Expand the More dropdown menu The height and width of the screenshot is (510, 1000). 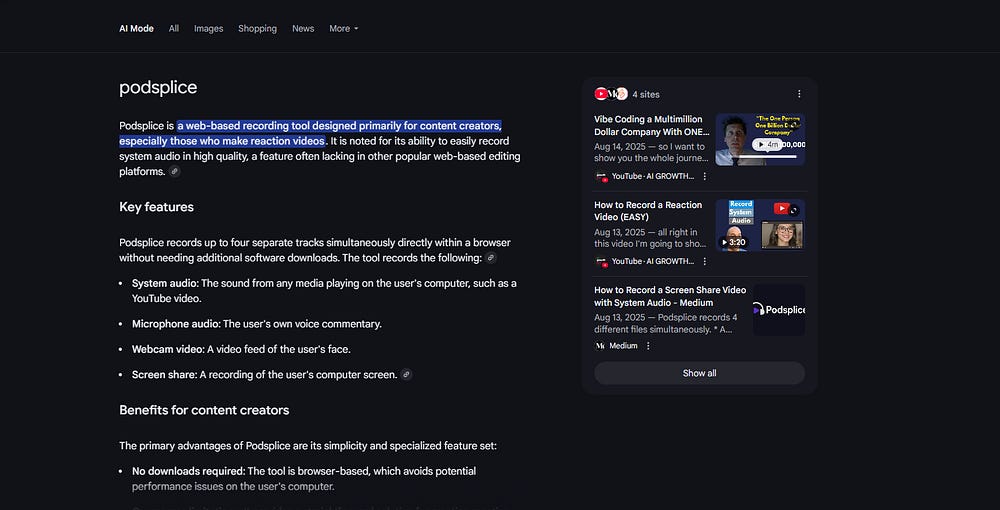click(x=344, y=29)
